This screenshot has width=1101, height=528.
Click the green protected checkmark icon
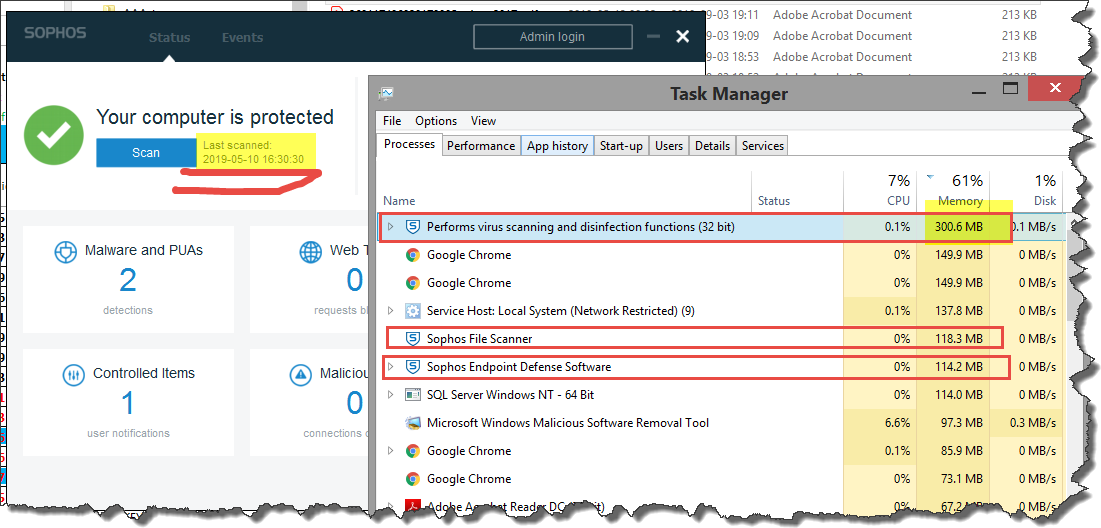(x=54, y=136)
